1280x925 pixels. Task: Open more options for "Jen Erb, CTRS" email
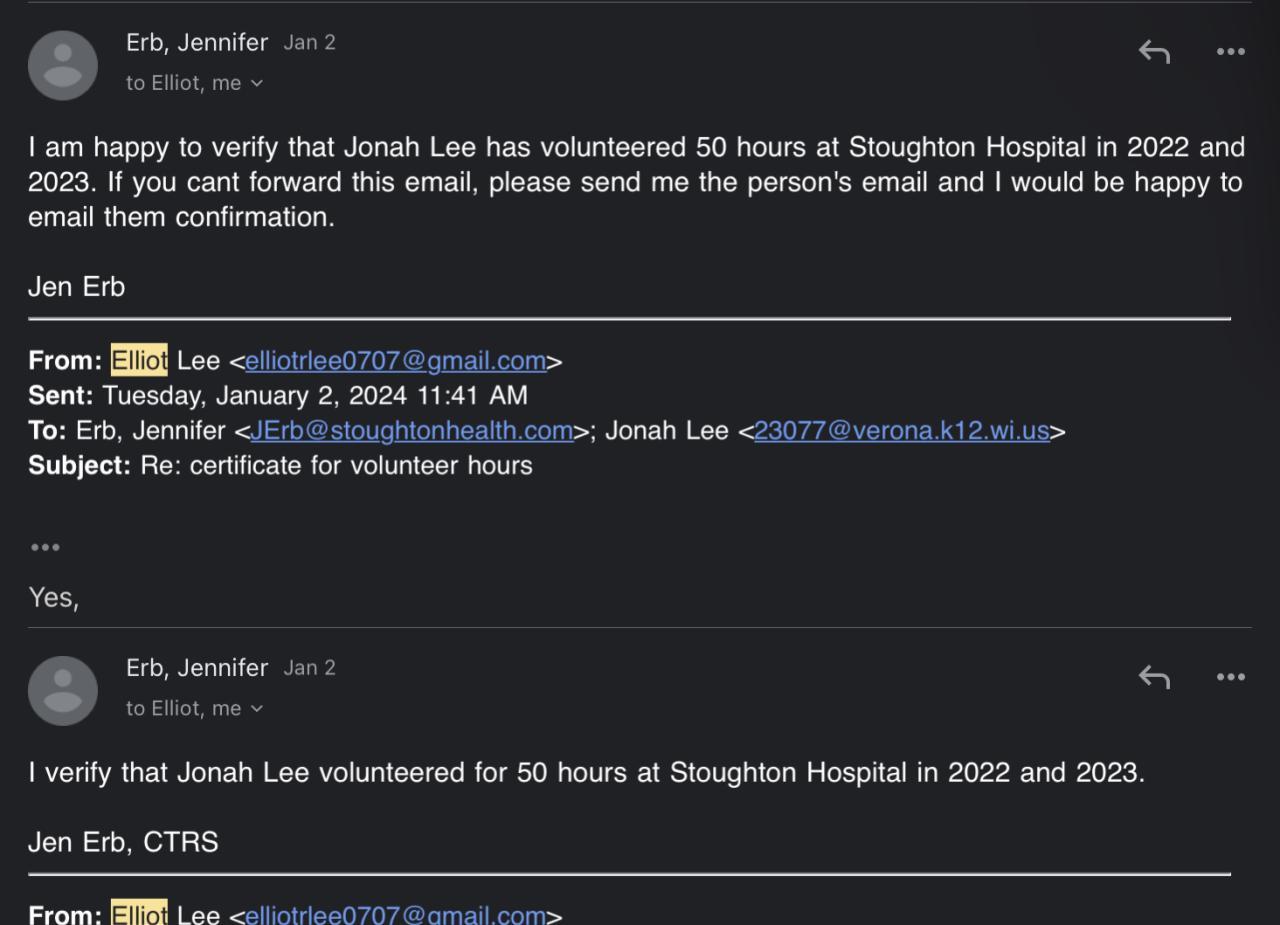(x=1231, y=677)
